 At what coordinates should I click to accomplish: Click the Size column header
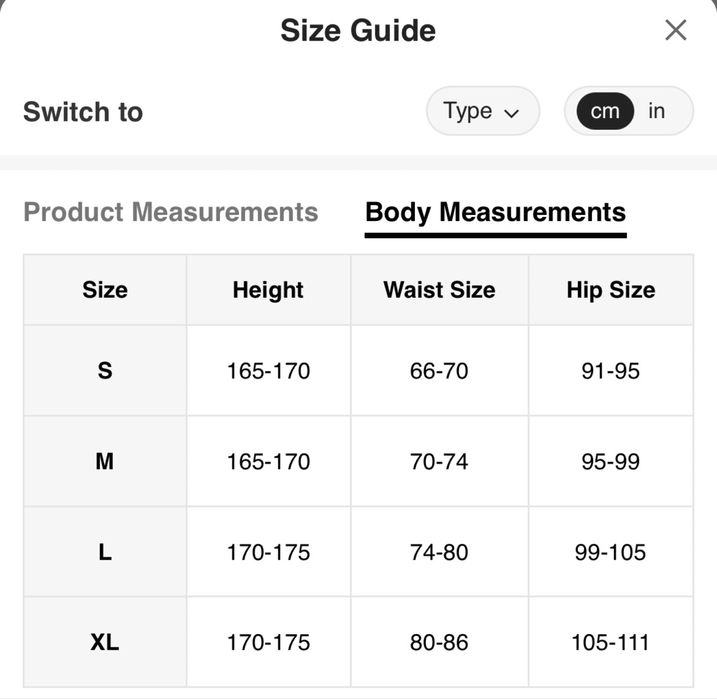(105, 290)
